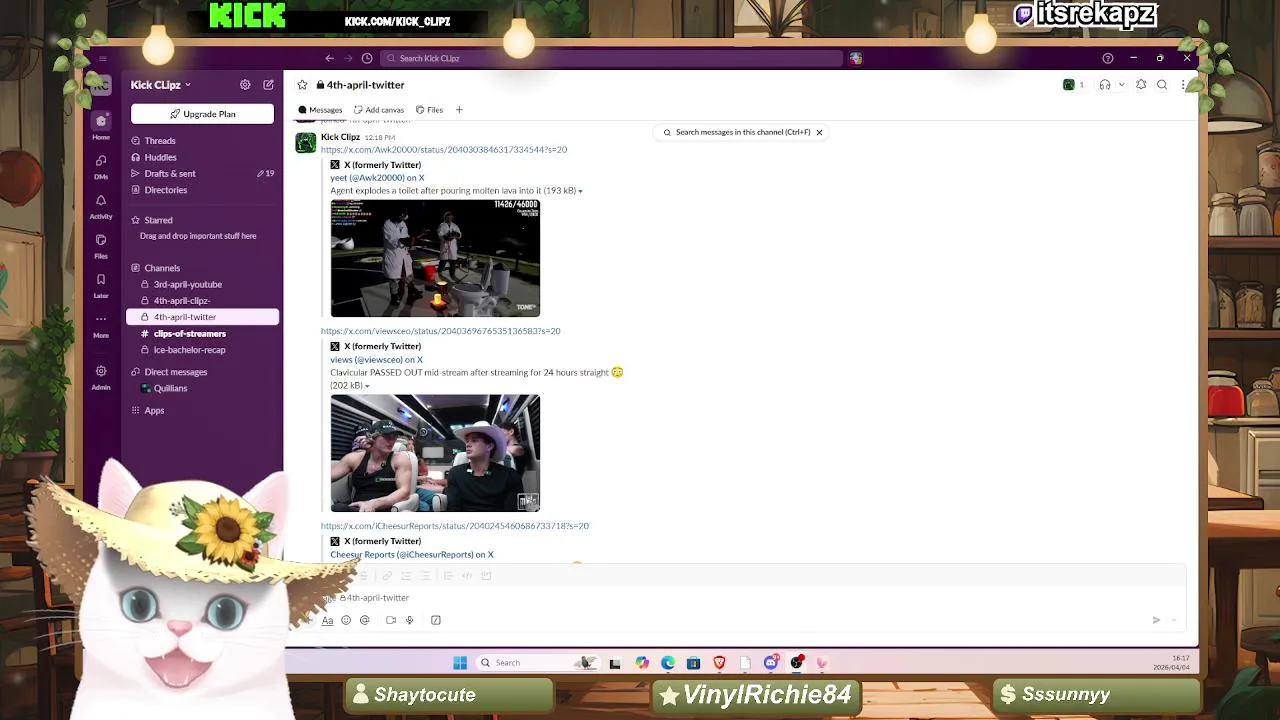Collapse the 202 kB image preview arrow
The width and height of the screenshot is (1280, 720).
point(367,386)
